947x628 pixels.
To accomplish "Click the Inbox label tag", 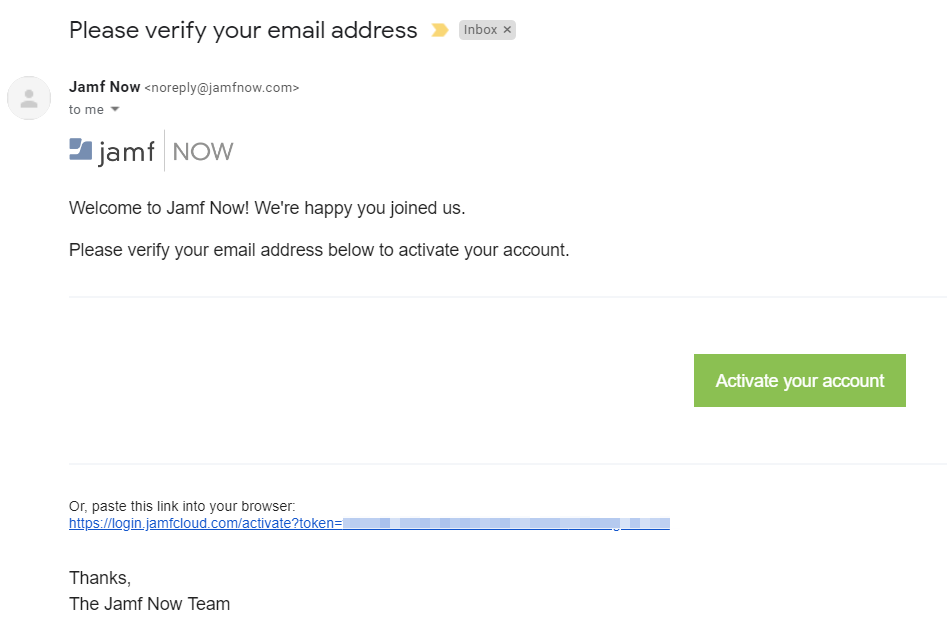I will pos(480,30).
